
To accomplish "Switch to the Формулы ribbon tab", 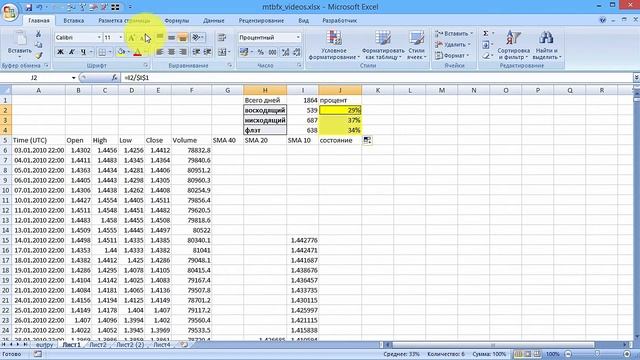I will pyautogui.click(x=176, y=20).
